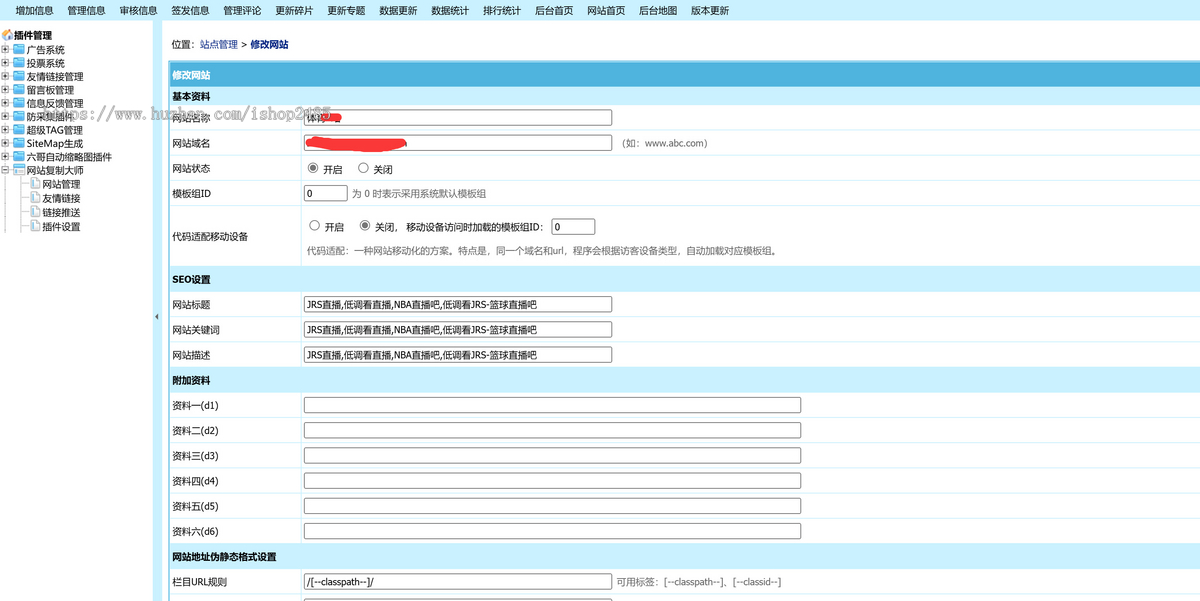The image size is (1200, 601).
Task: Open the 审核信息 menu
Action: (x=138, y=11)
